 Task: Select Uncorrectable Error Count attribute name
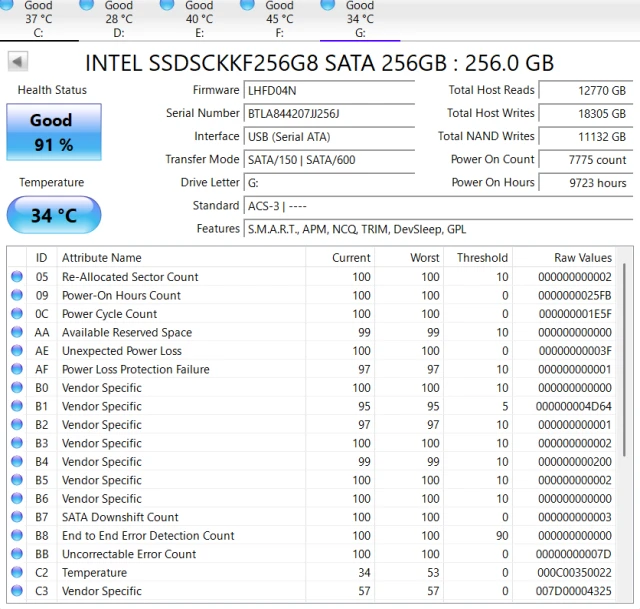click(x=129, y=554)
